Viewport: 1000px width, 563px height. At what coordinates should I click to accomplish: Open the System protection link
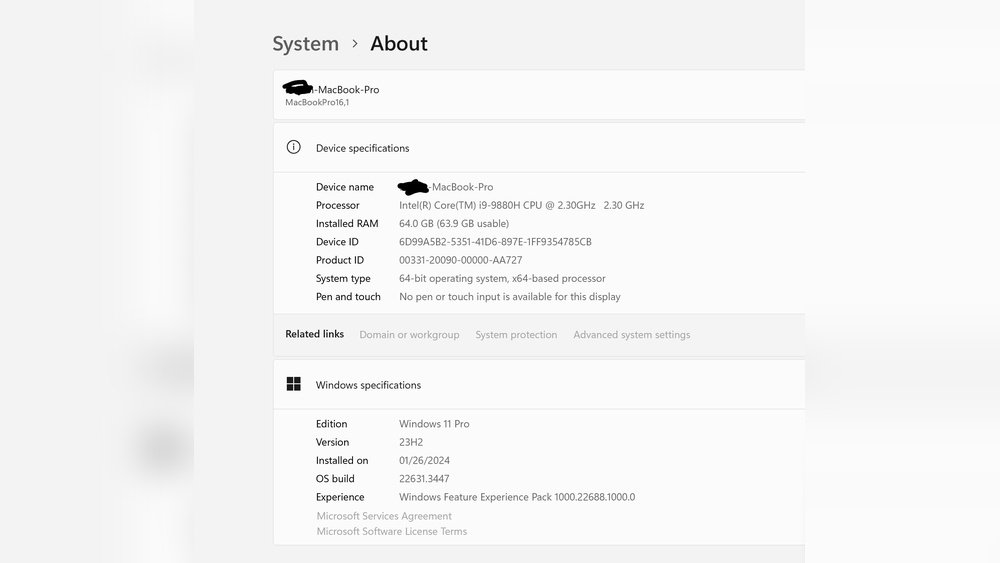516,335
